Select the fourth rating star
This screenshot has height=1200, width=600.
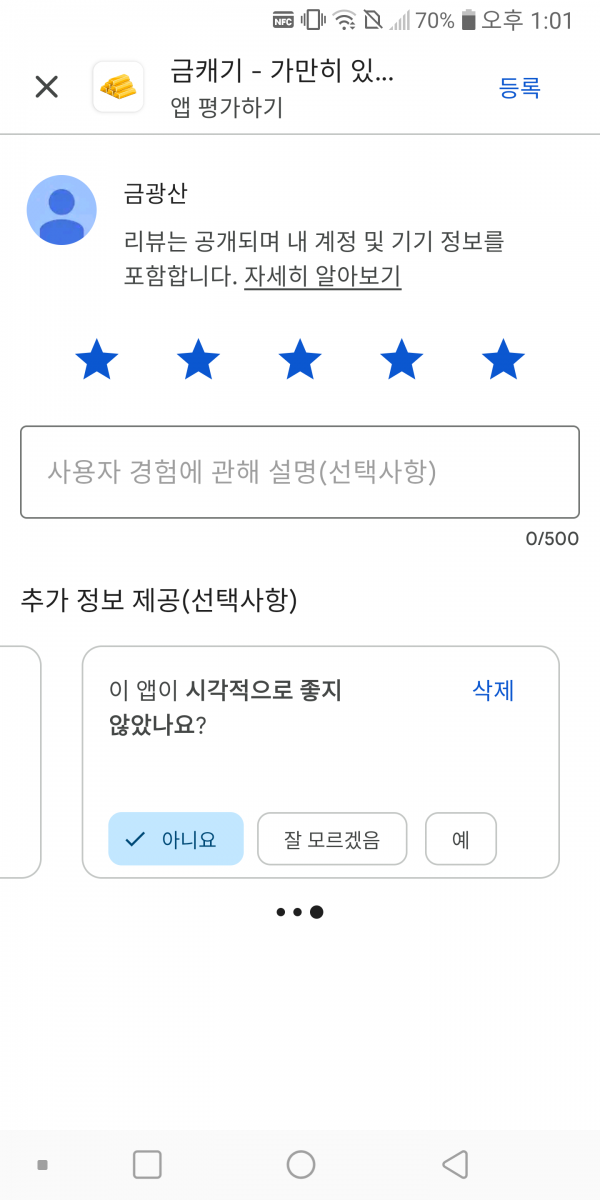click(402, 360)
